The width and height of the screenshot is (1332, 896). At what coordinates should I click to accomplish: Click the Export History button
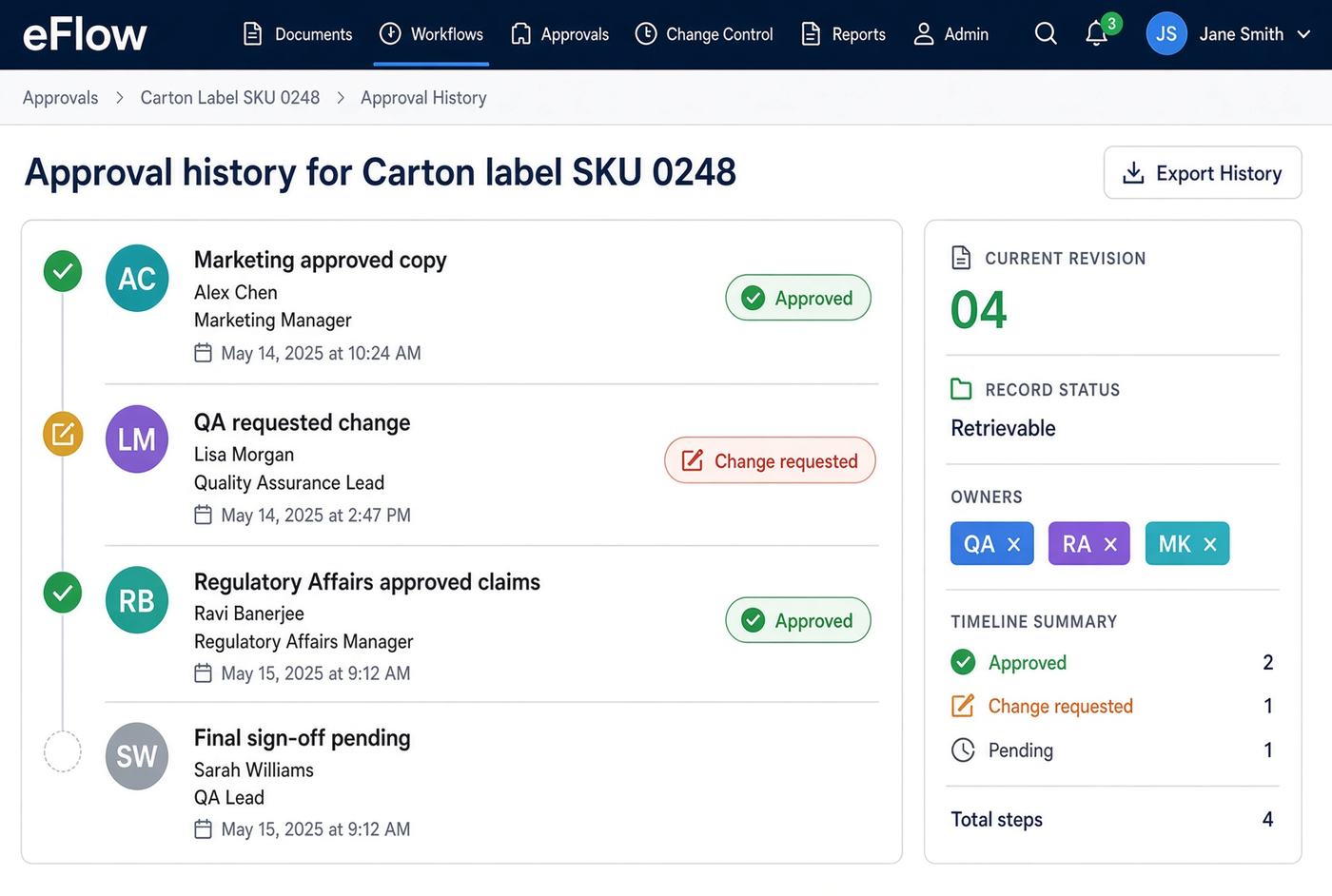click(1203, 173)
